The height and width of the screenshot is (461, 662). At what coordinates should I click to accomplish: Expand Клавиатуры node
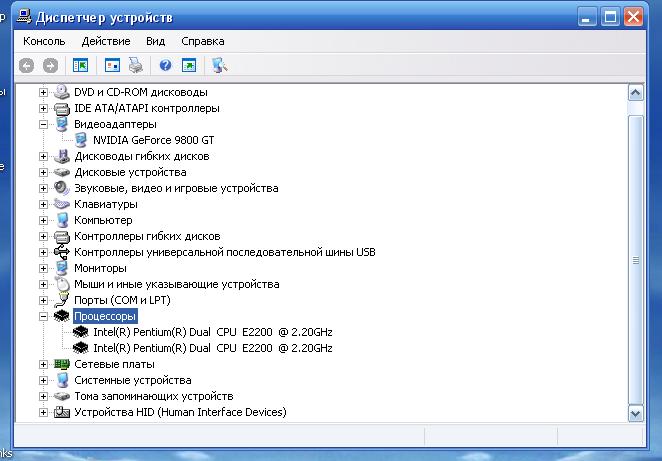43,204
